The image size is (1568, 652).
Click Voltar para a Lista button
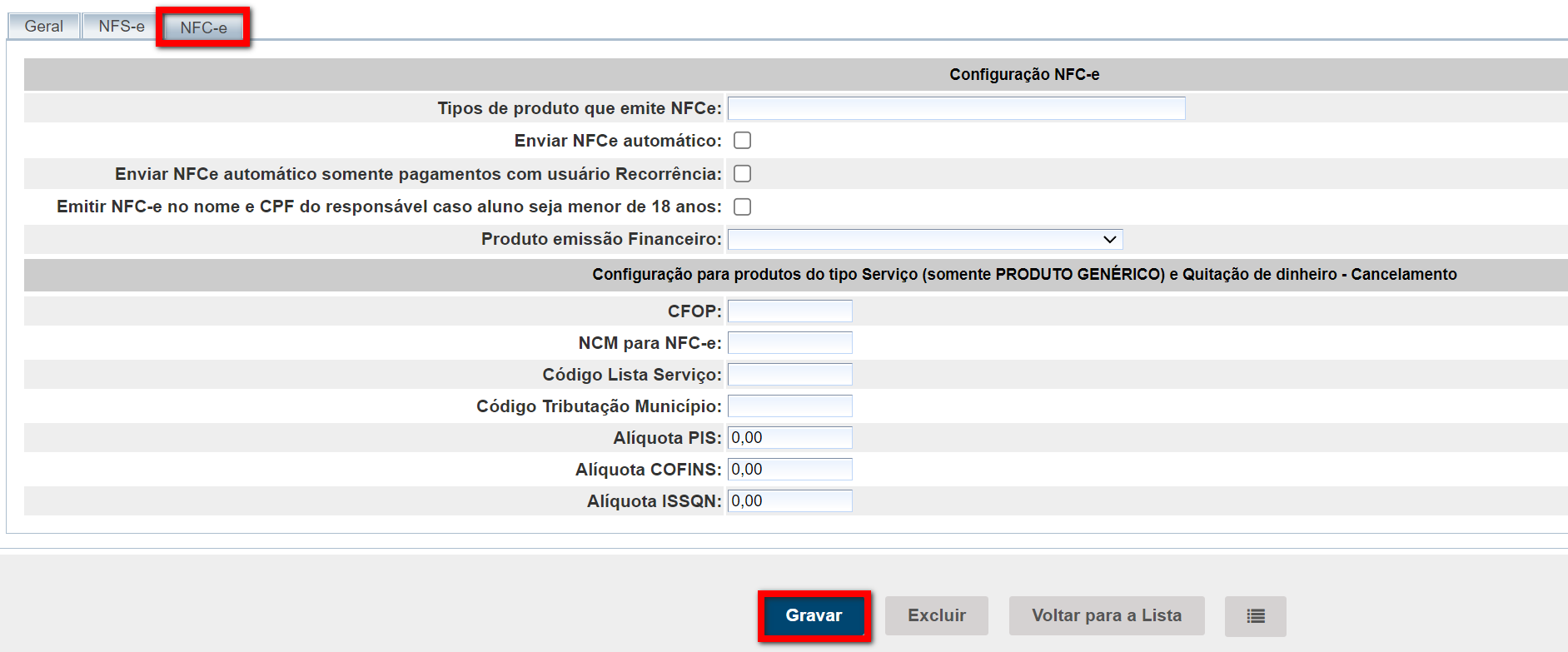click(x=1106, y=616)
